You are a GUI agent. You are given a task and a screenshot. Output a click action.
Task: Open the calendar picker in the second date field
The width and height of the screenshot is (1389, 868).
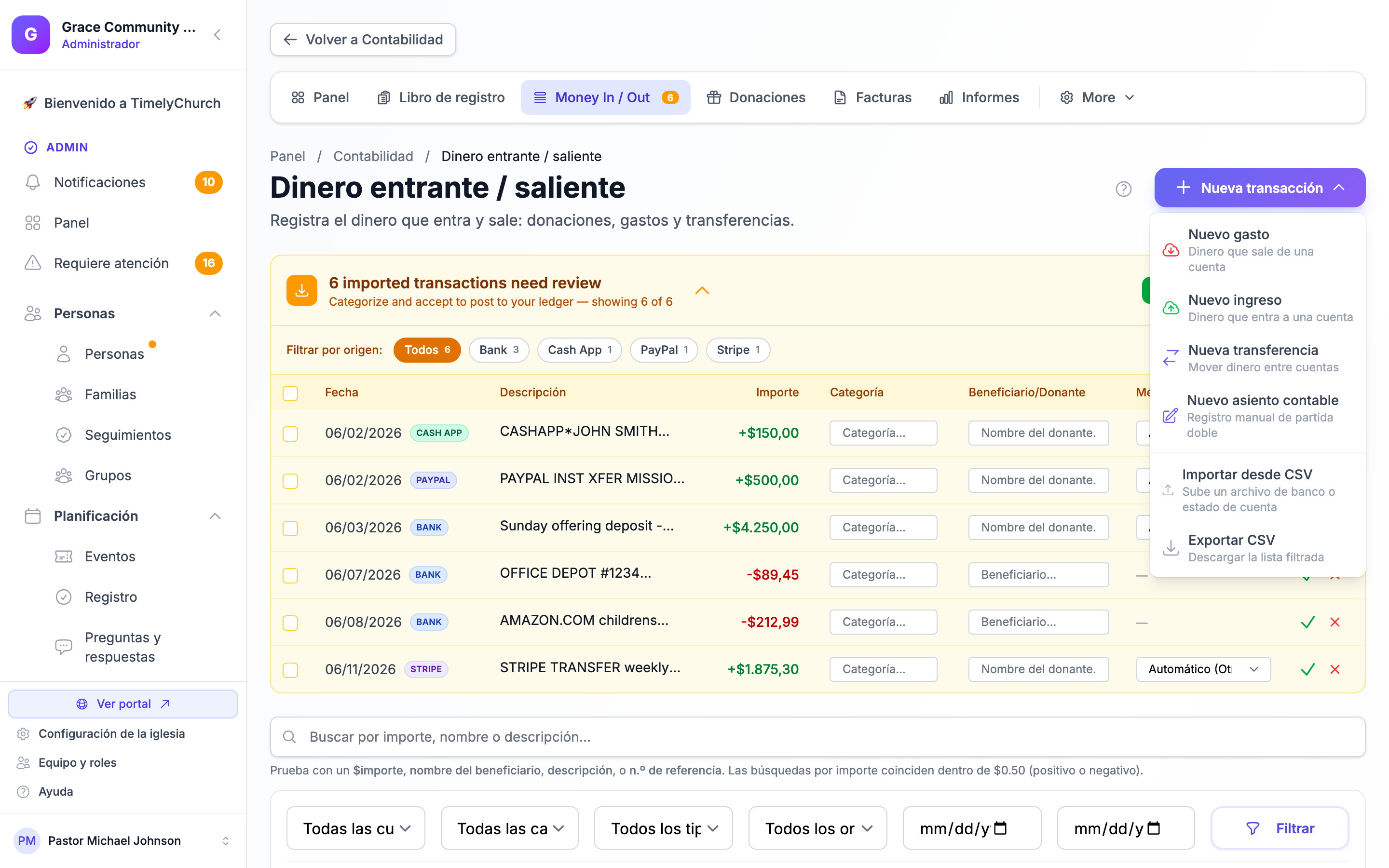point(1154,828)
